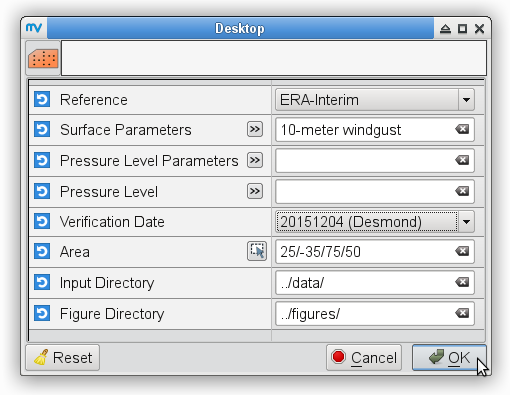
Task: Click the 'Input Directory' label
Action: pos(107,283)
